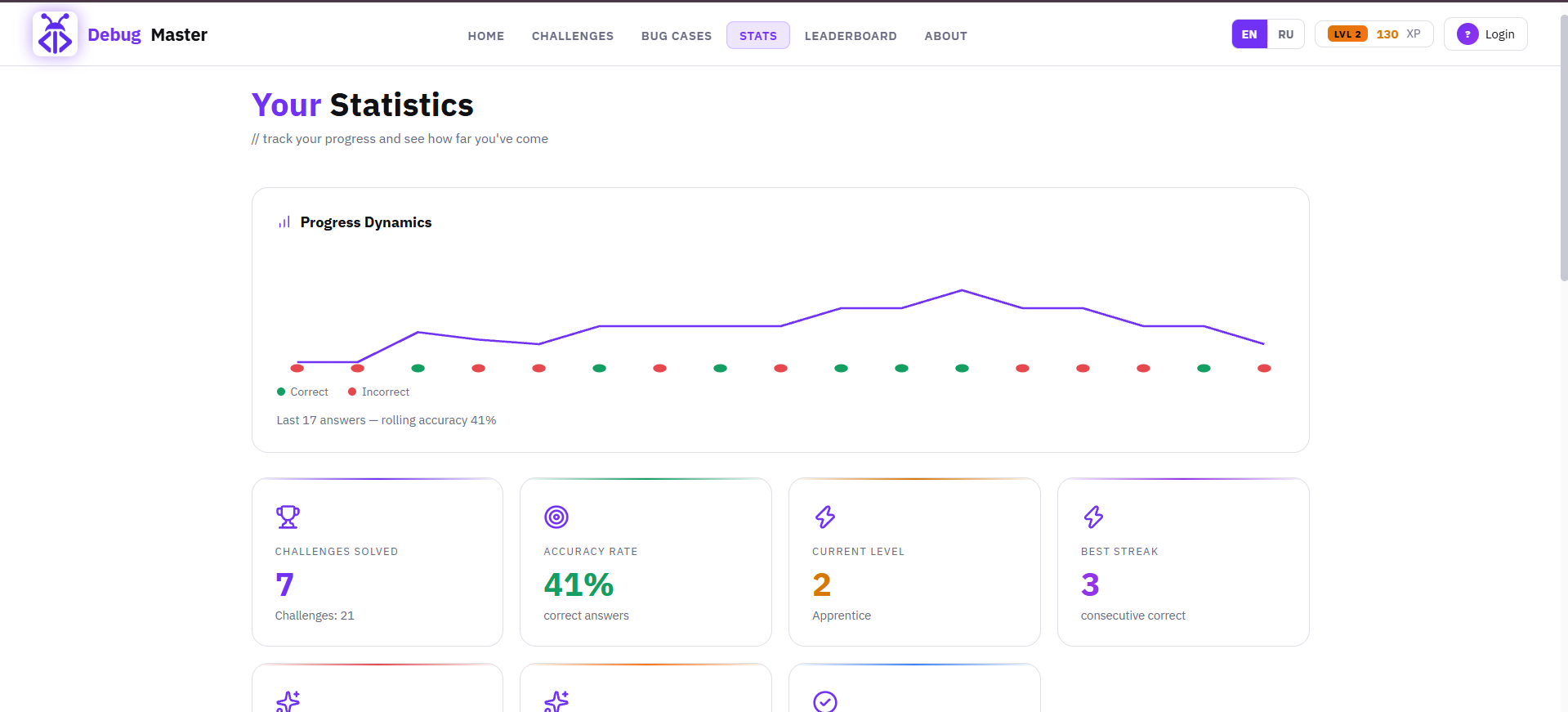Click the 'consecutive correct' label

[1132, 616]
